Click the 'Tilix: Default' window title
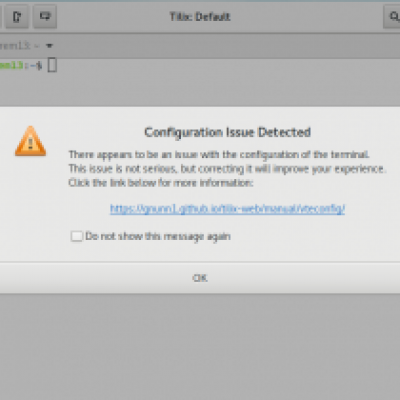 coord(200,16)
